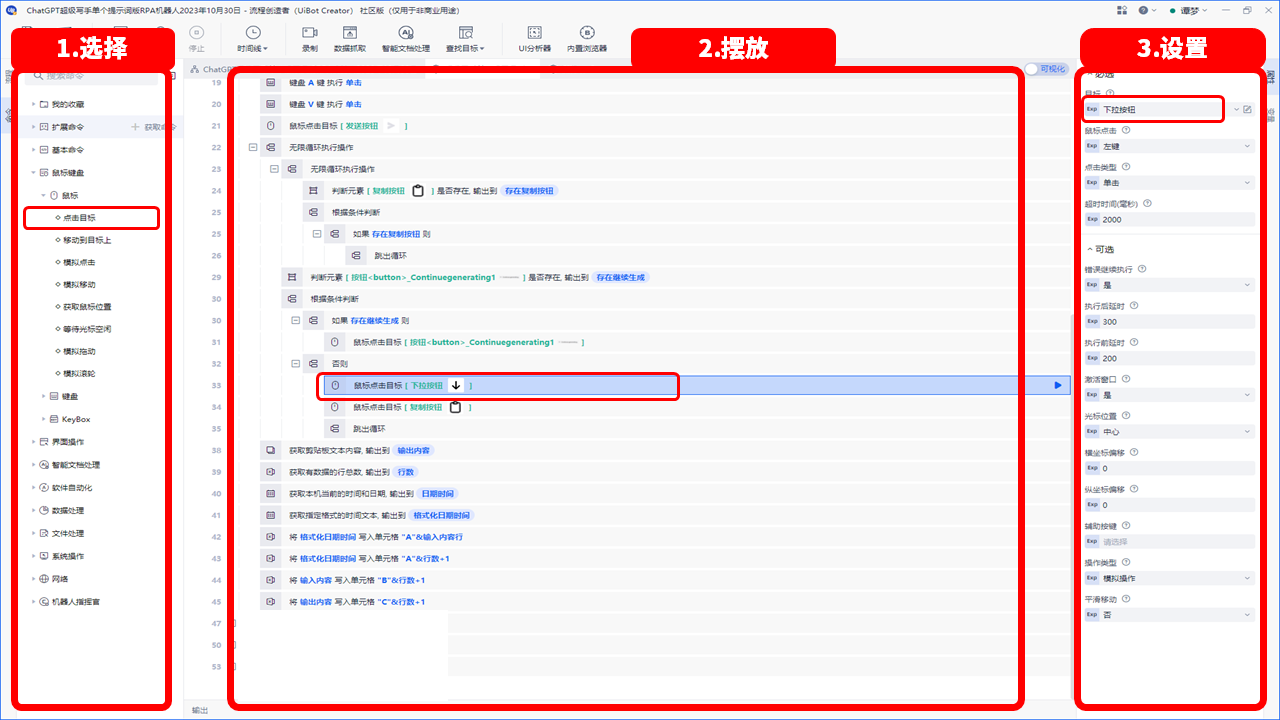The height and width of the screenshot is (720, 1280).
Task: Collapse the 如果 存在复制按钮 block
Action: pyautogui.click(x=317, y=234)
